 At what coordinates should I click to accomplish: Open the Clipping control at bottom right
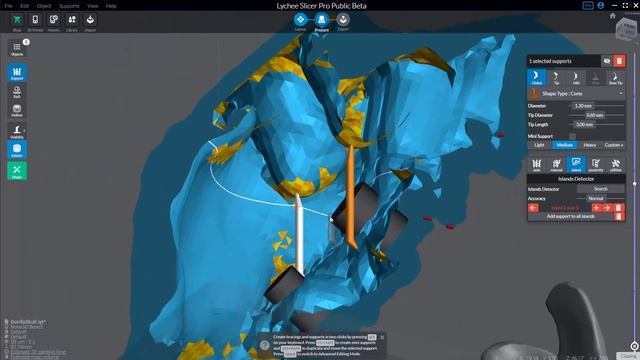628,356
